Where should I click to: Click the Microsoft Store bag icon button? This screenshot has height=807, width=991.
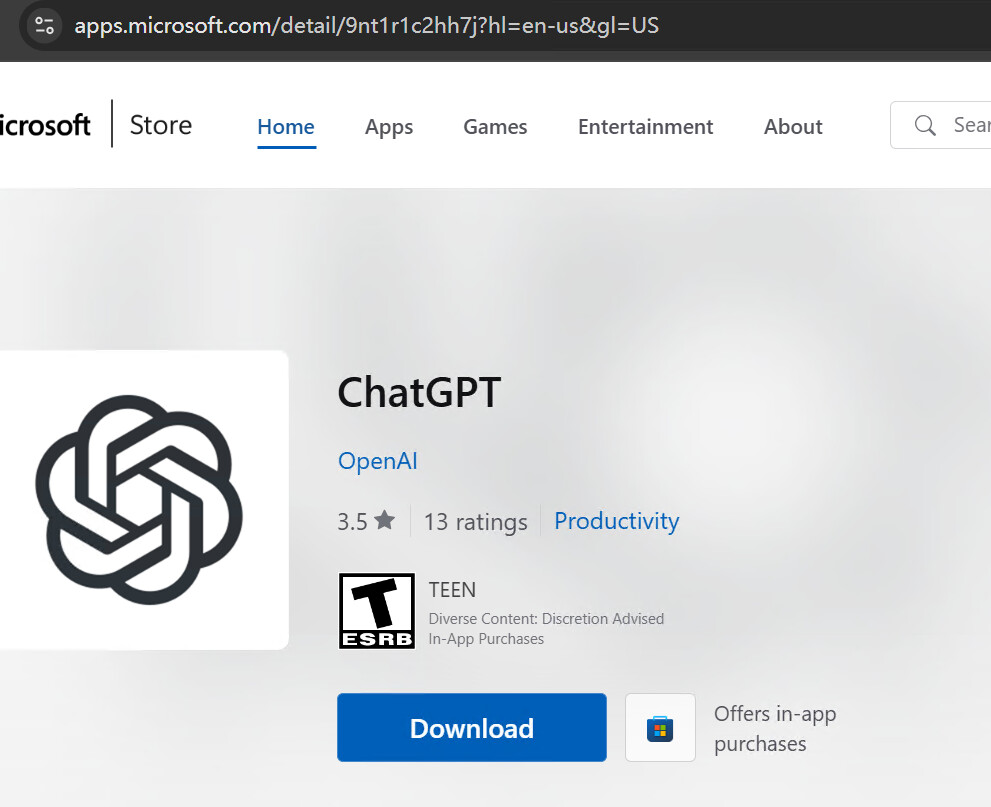point(660,727)
